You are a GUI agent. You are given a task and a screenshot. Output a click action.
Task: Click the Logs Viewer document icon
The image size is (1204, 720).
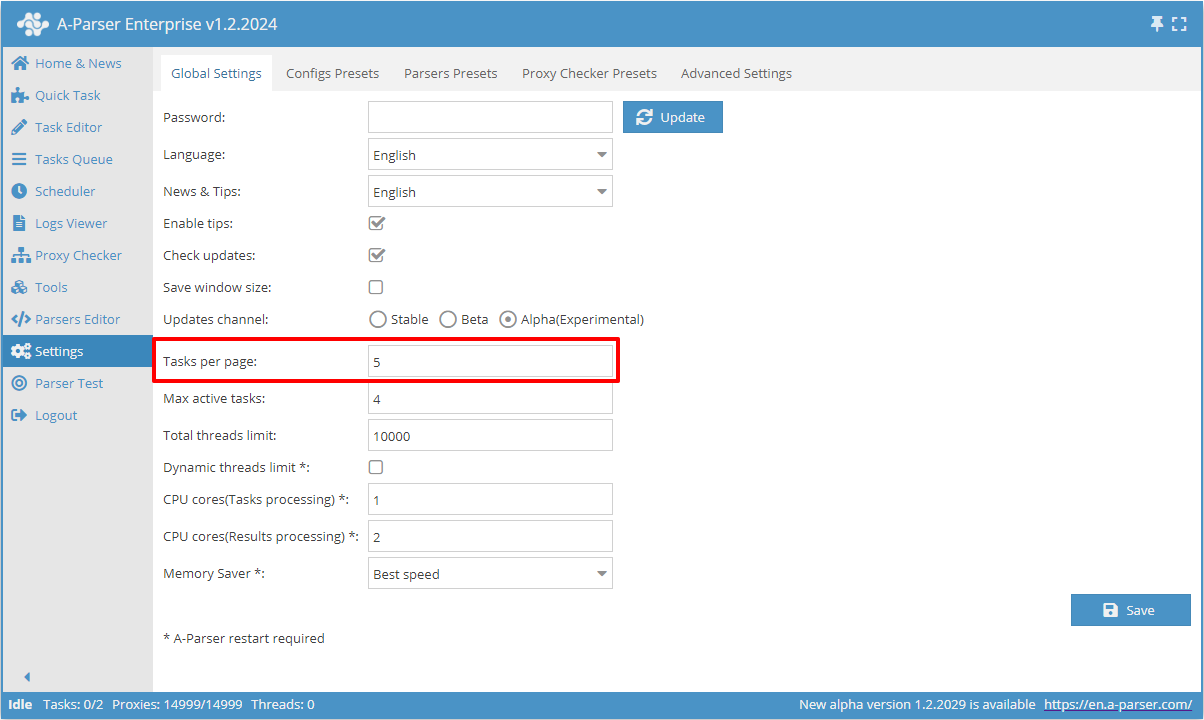click(19, 224)
